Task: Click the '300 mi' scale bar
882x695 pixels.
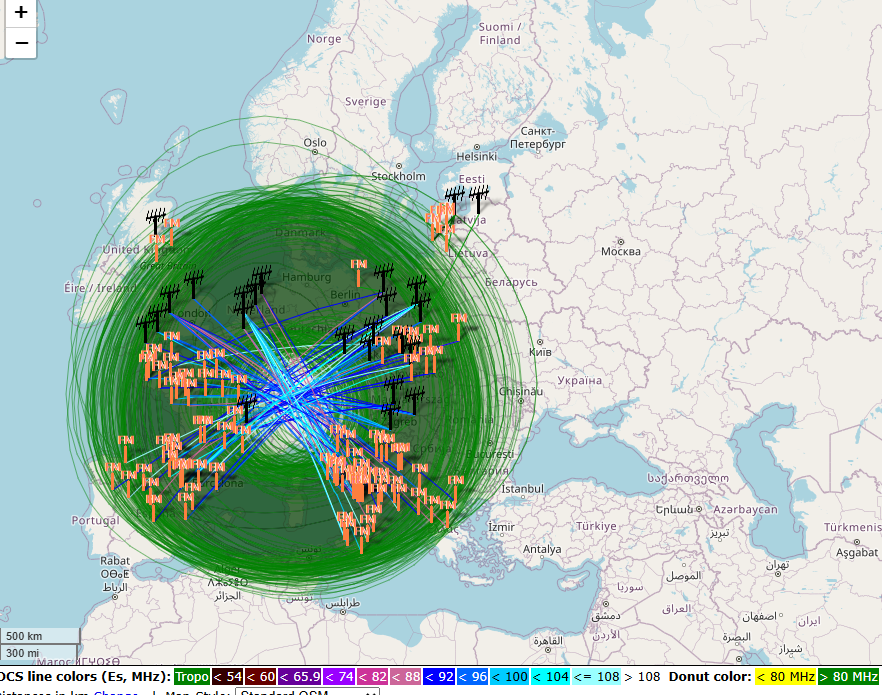Action: [x=38, y=653]
